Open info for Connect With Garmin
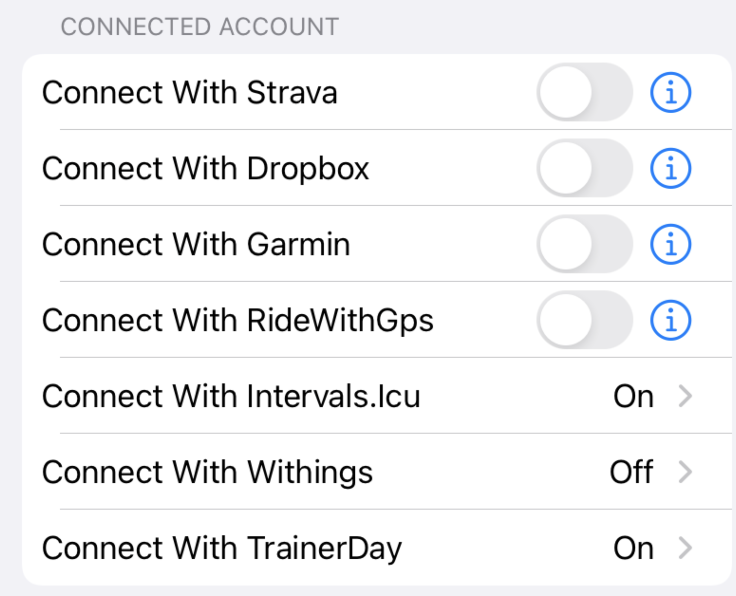Screen dimensions: 736x596 tap(670, 245)
